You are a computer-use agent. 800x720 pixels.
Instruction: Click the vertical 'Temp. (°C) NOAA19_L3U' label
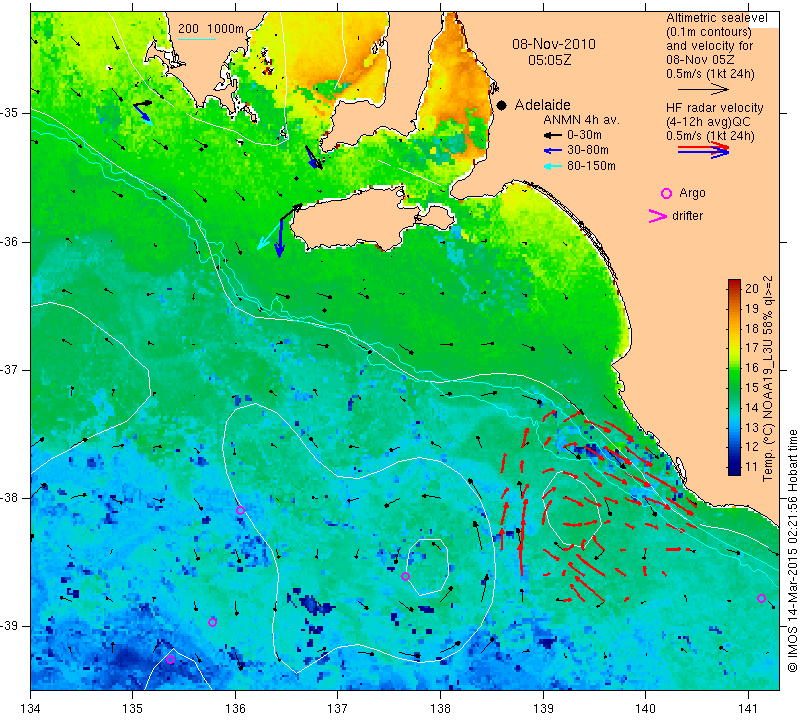click(x=767, y=379)
